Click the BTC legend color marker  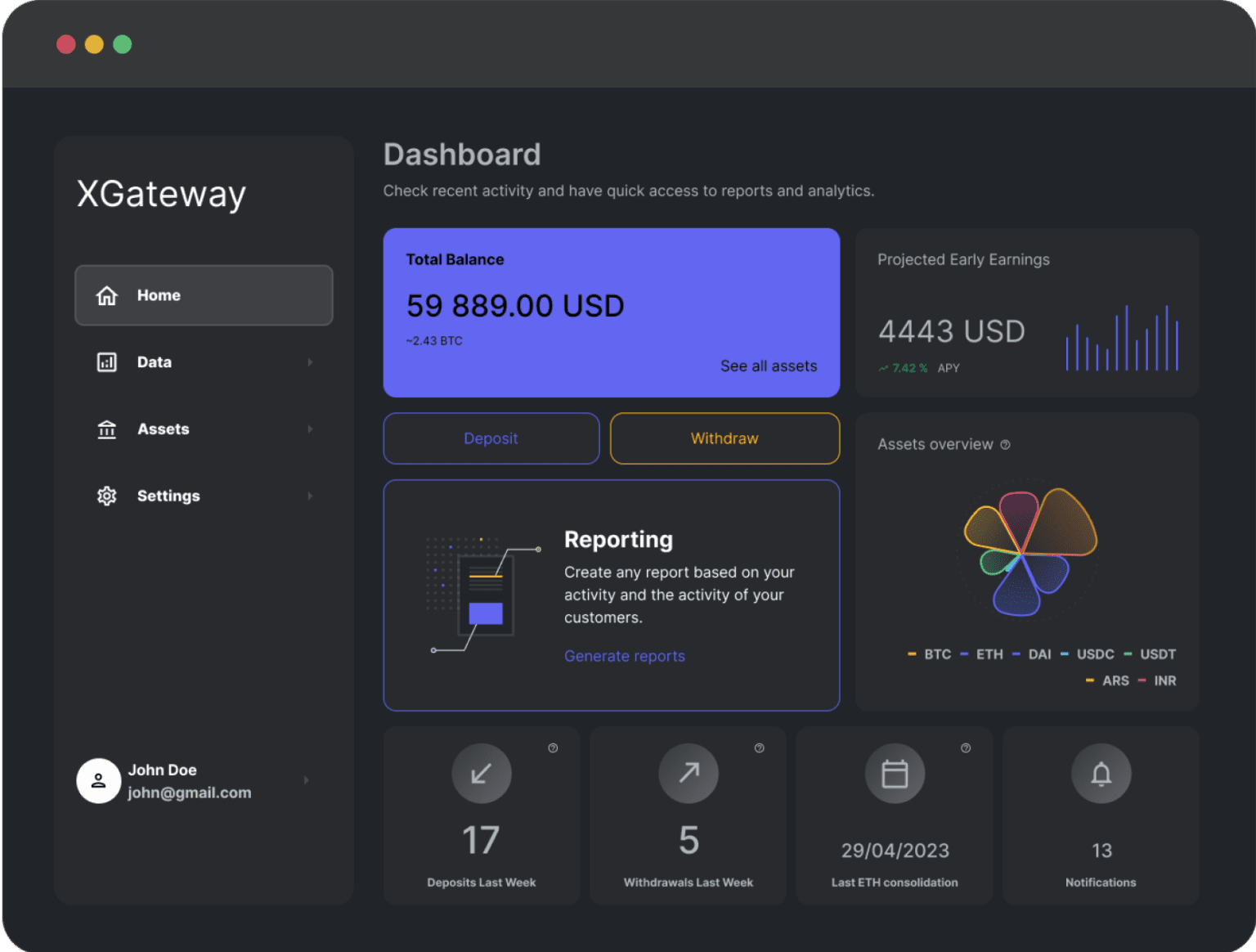[912, 654]
